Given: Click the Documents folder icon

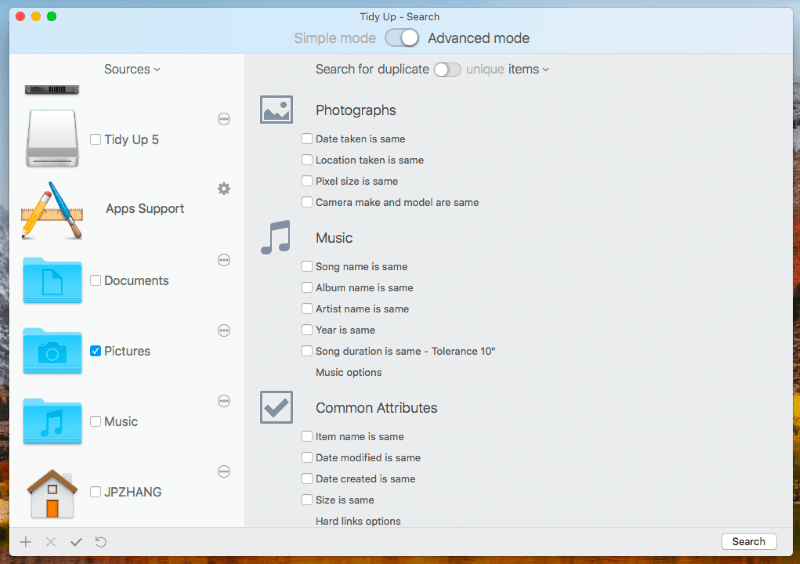Looking at the screenshot, I should [52, 280].
